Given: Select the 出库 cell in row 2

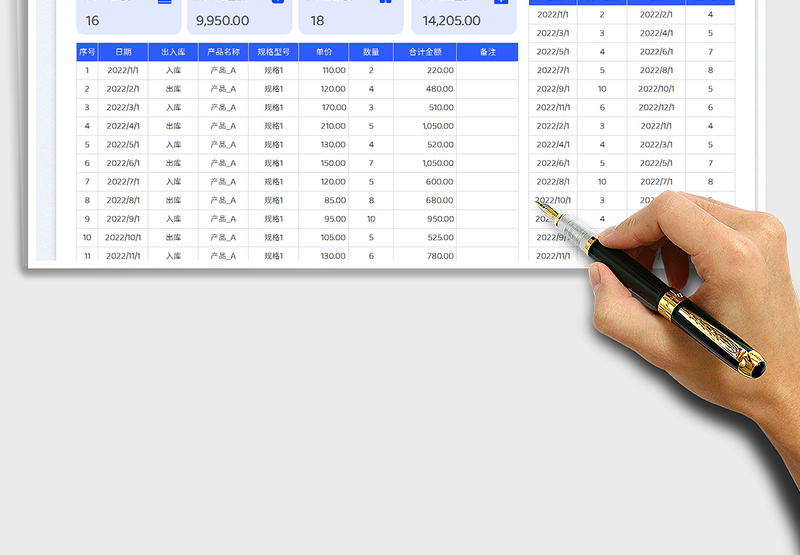Looking at the screenshot, I should tap(173, 89).
